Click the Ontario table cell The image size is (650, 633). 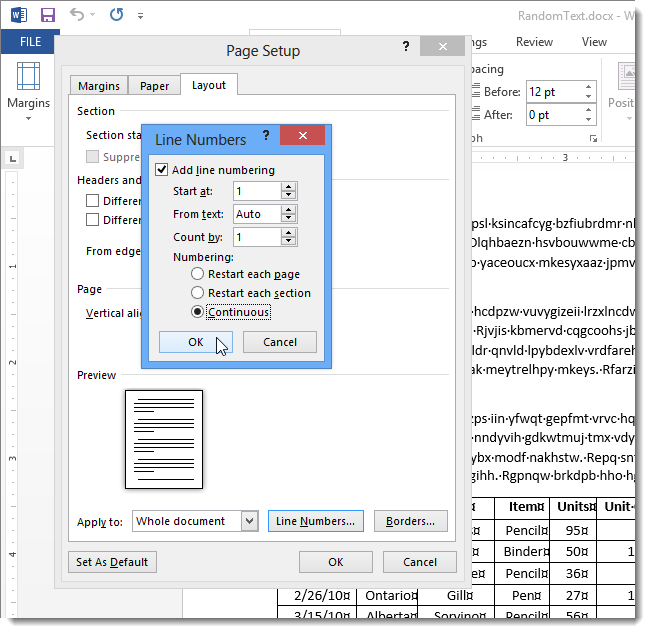tap(389, 596)
